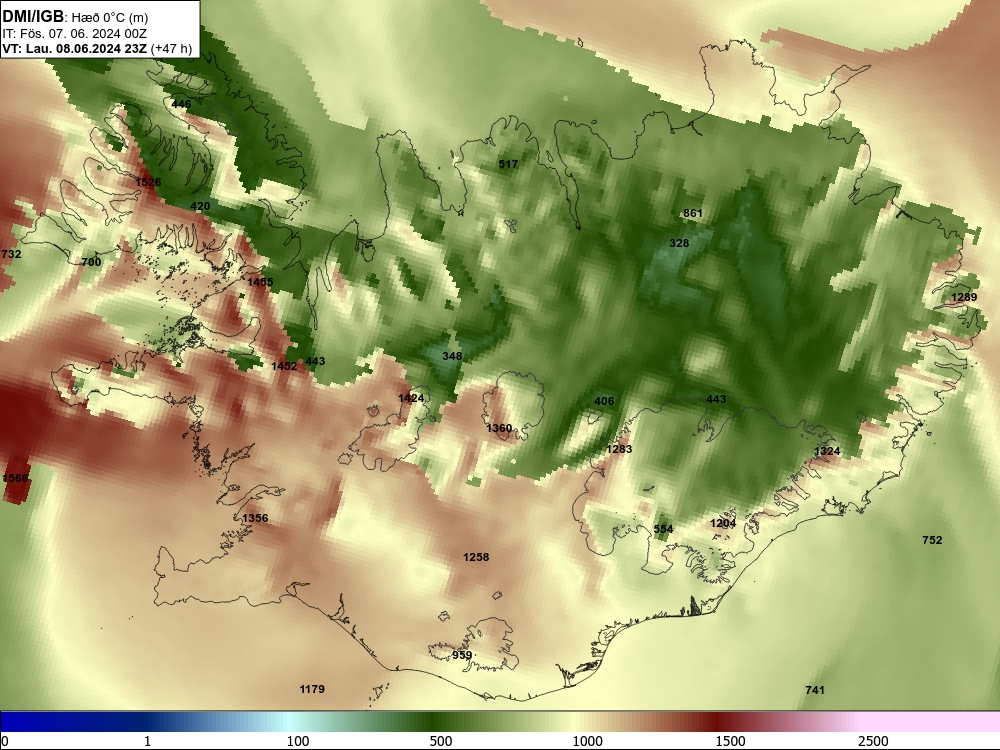Select the VT: Lau. 08.06.2024 23Z line
Screen dimensions: 1000x750
pyautogui.click(x=75, y=48)
